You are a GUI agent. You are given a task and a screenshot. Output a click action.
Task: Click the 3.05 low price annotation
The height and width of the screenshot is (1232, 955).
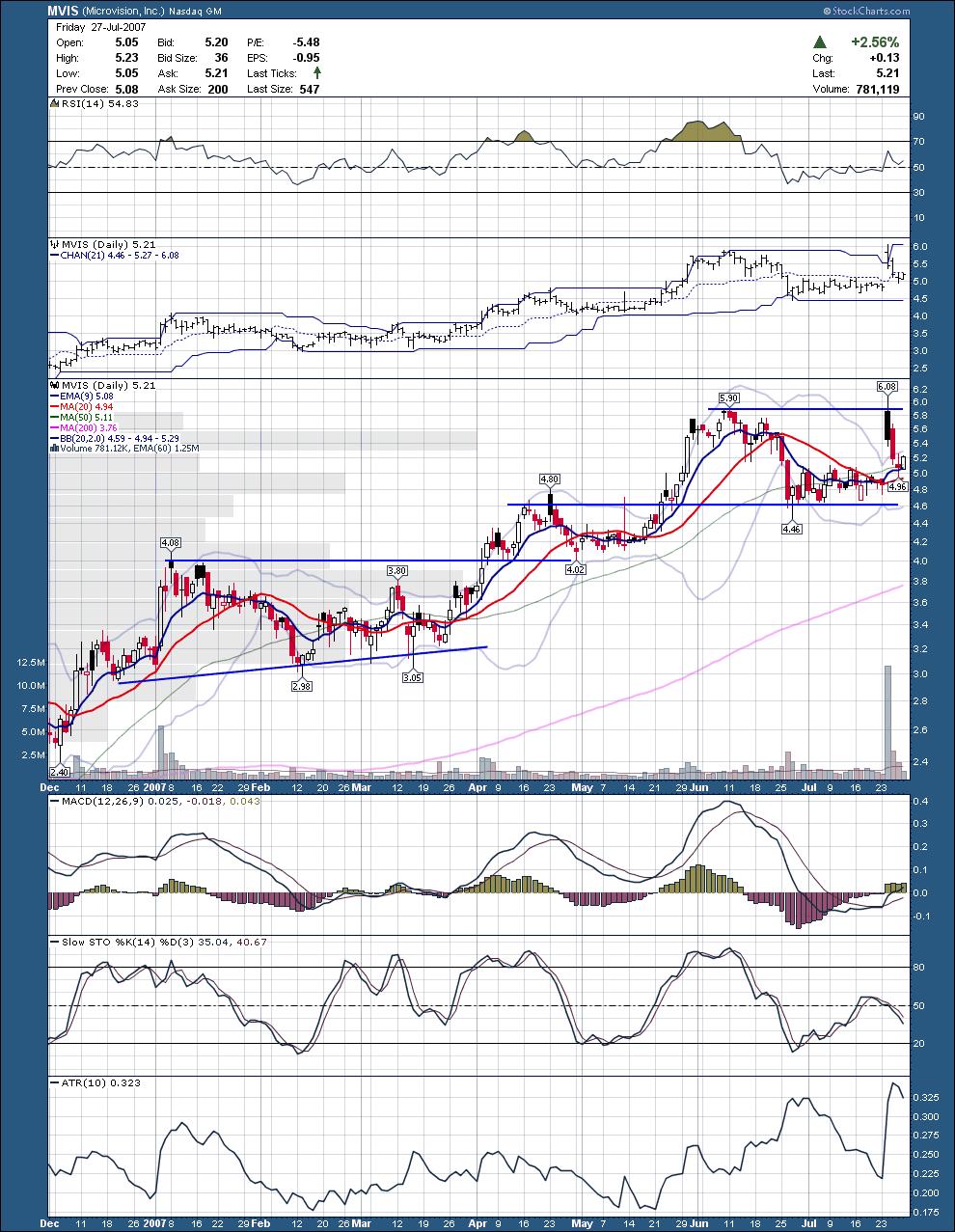[412, 678]
